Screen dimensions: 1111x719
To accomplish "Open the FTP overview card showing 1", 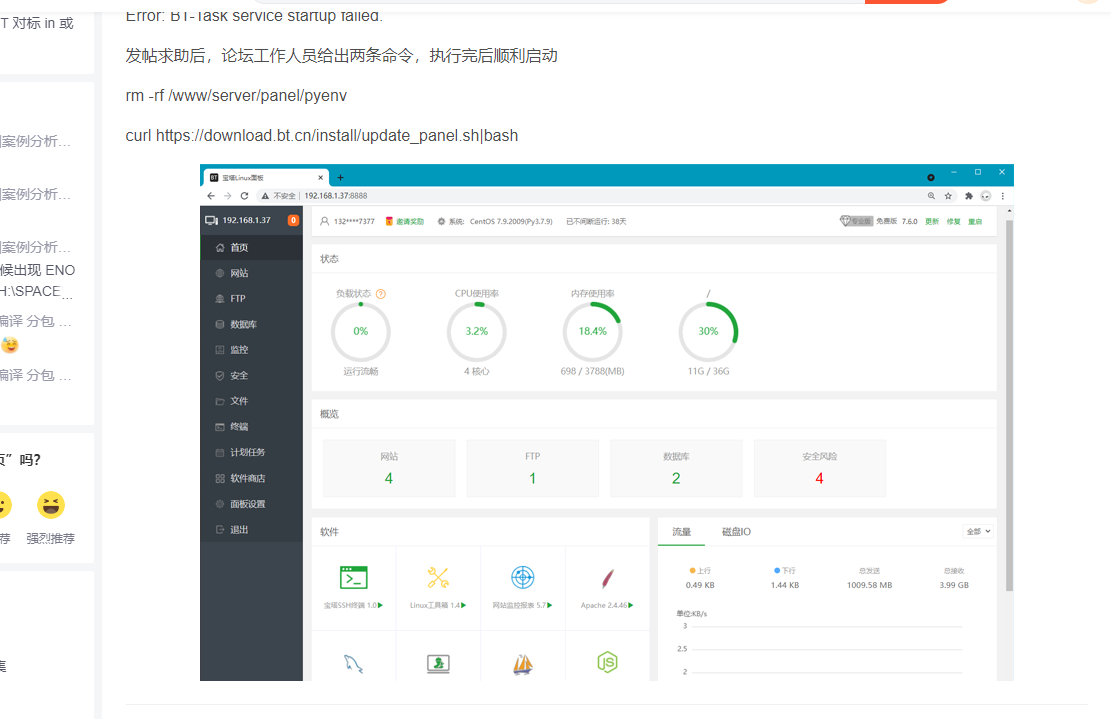I will pos(532,468).
